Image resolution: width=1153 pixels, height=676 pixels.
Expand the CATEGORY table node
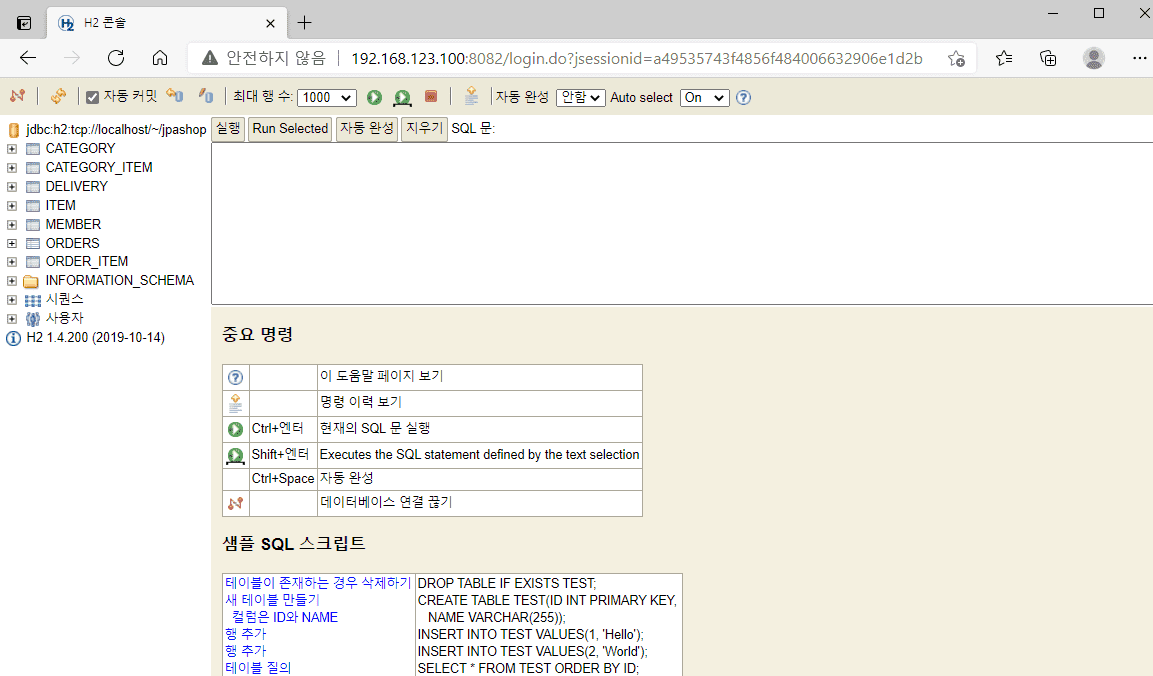[12, 149]
